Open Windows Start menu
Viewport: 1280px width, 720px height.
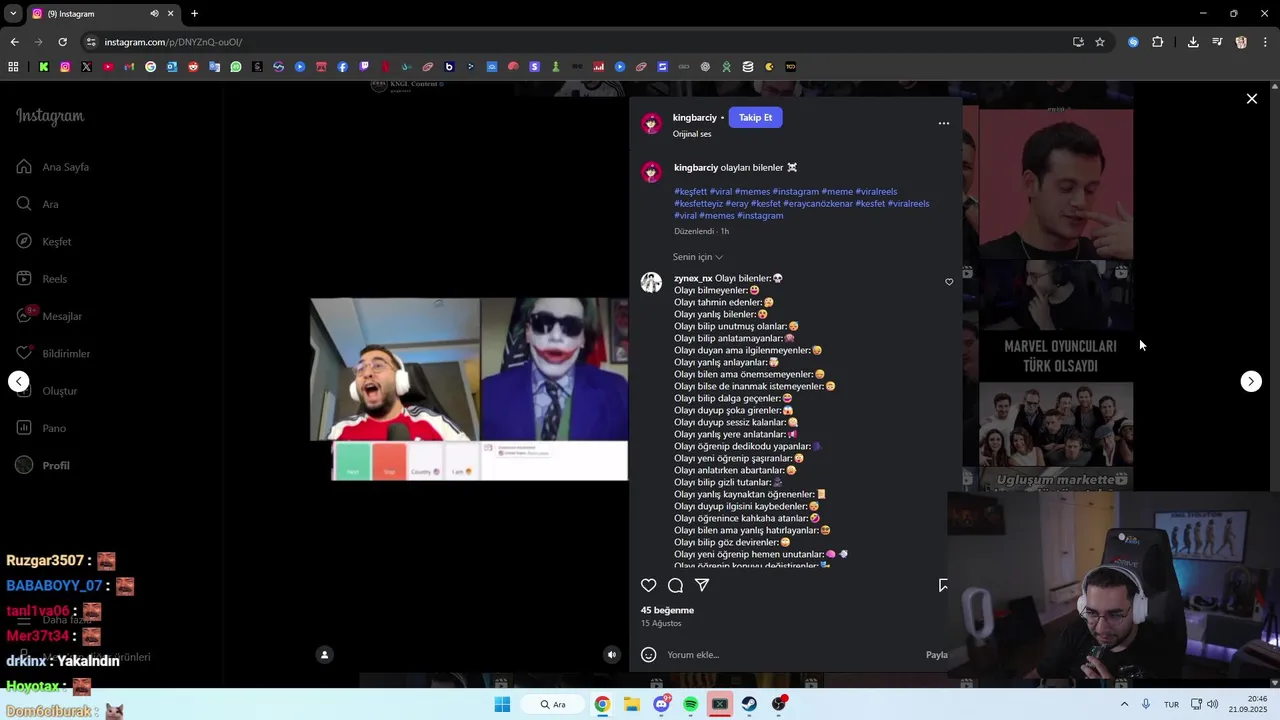pos(502,704)
